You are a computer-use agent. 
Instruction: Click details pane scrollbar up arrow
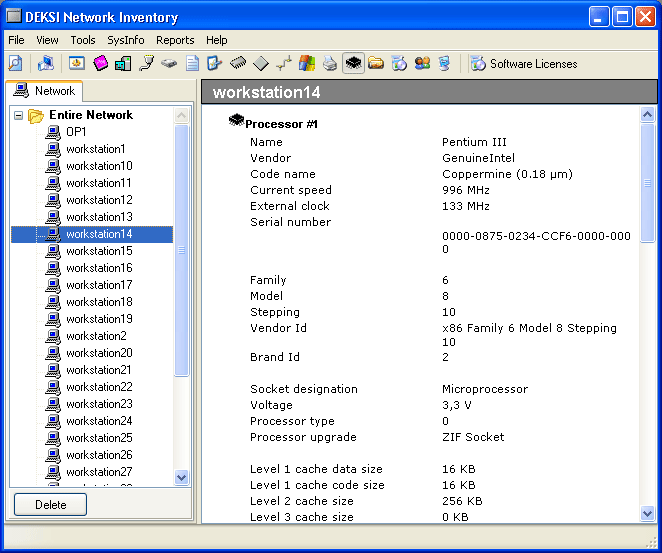pyautogui.click(x=647, y=114)
